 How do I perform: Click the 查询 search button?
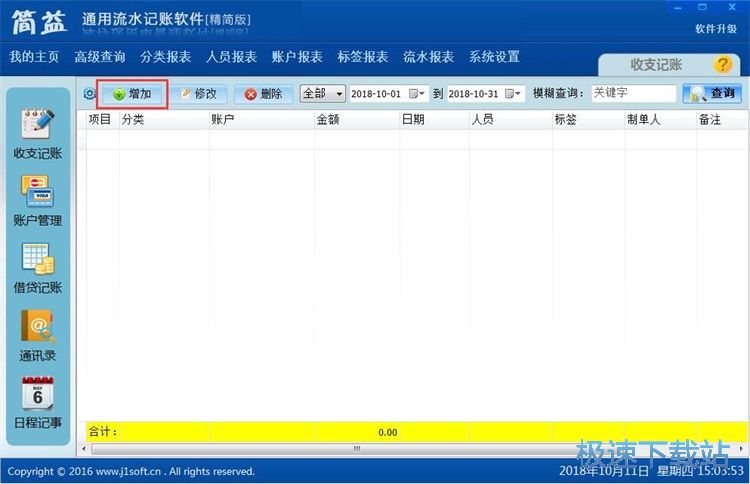[x=712, y=93]
